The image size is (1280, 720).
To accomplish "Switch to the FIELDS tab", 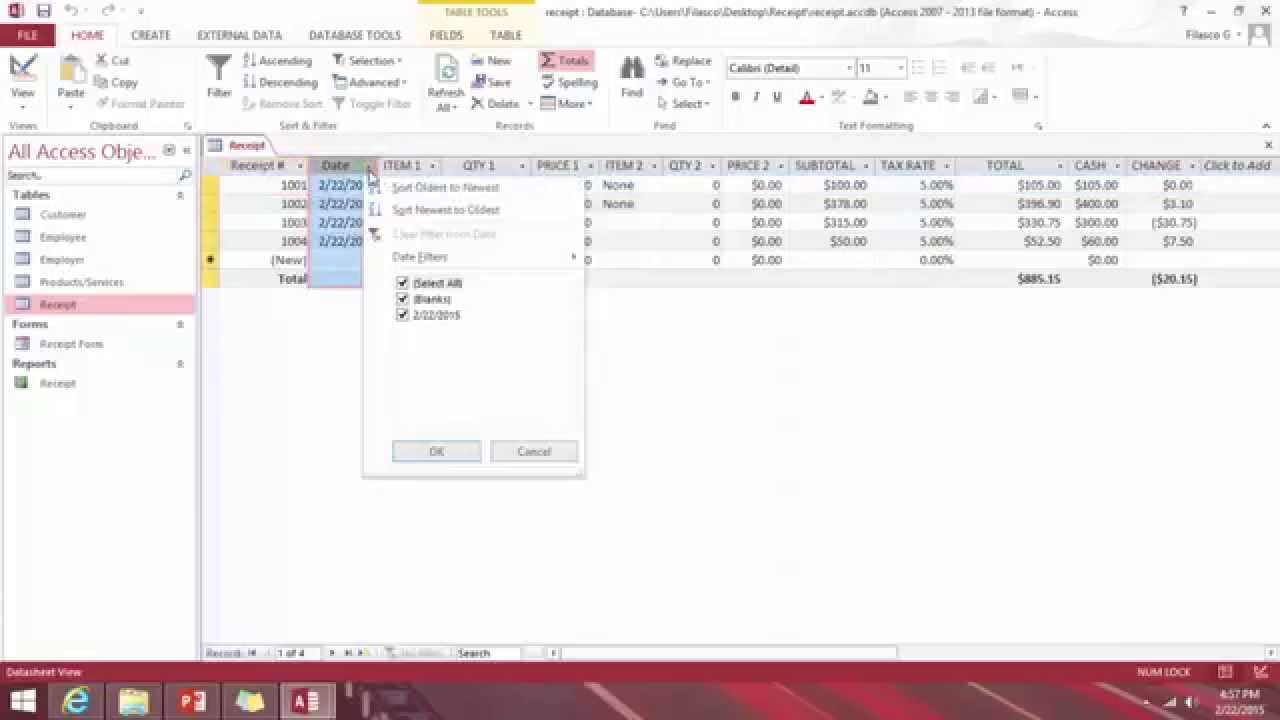I will tap(446, 35).
